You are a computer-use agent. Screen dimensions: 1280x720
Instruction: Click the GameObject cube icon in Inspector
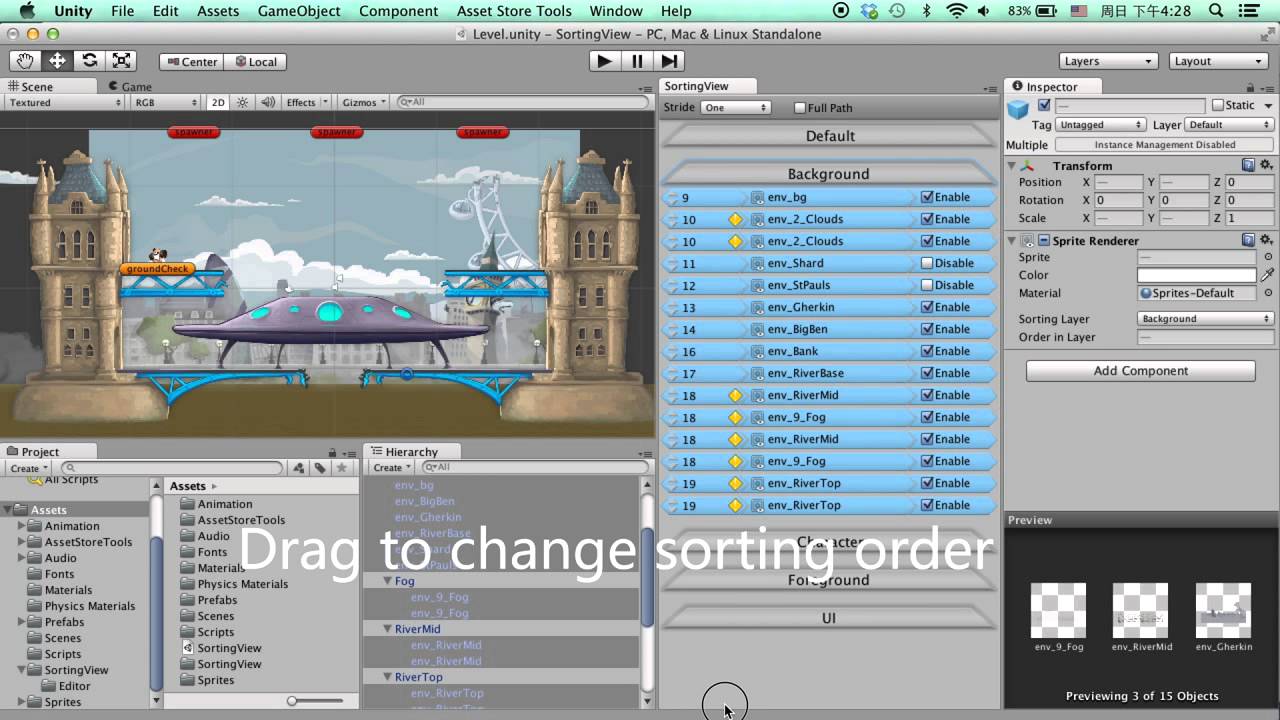coord(1018,109)
